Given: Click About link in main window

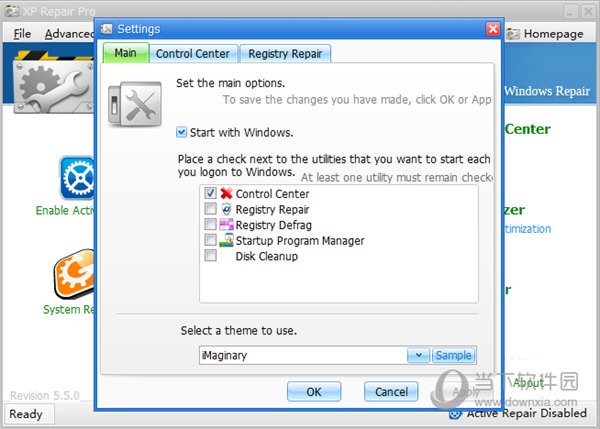Looking at the screenshot, I should 528,382.
